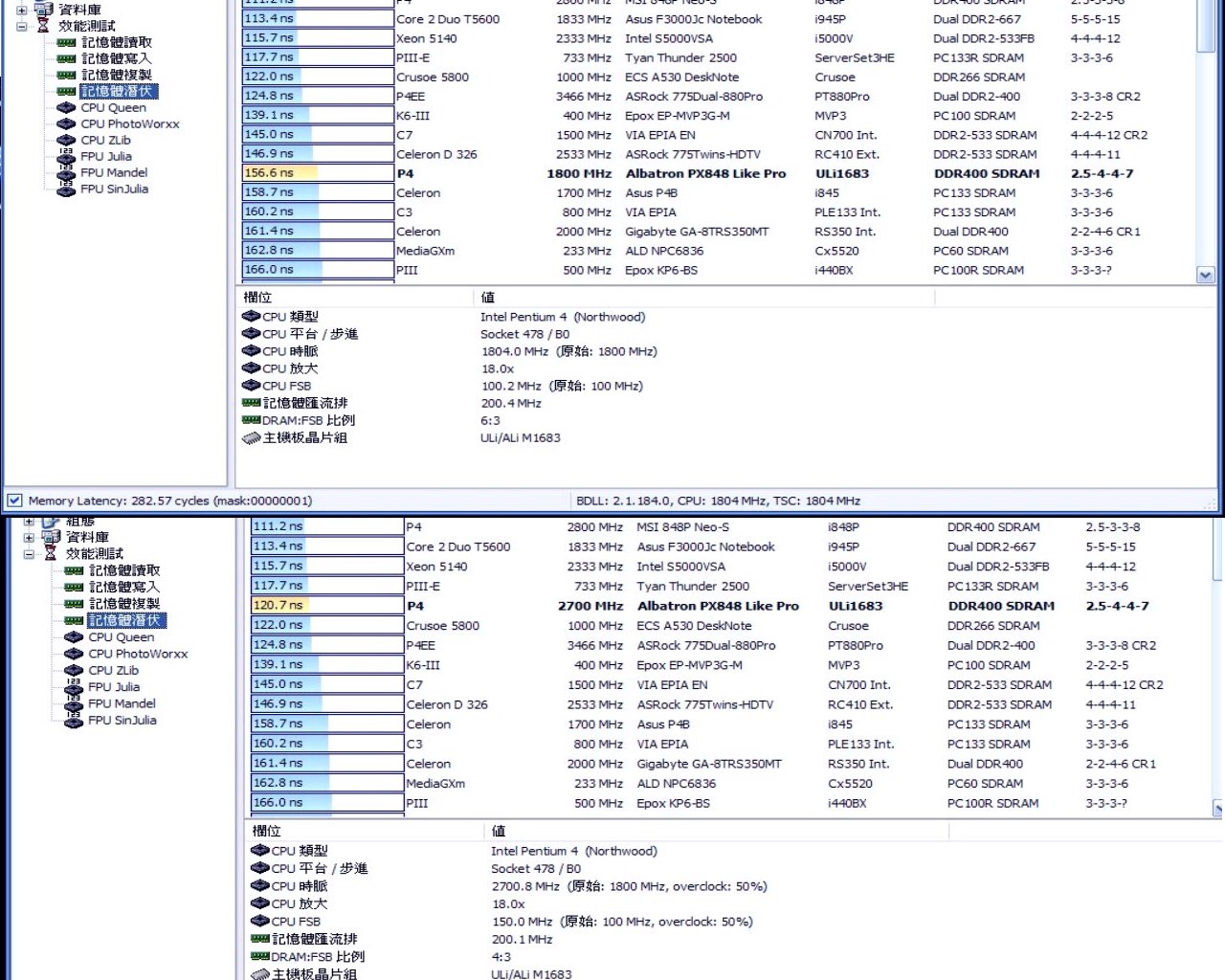Collapse the 效能測試 node in the upper window
The width and height of the screenshot is (1225, 980).
pos(21,26)
